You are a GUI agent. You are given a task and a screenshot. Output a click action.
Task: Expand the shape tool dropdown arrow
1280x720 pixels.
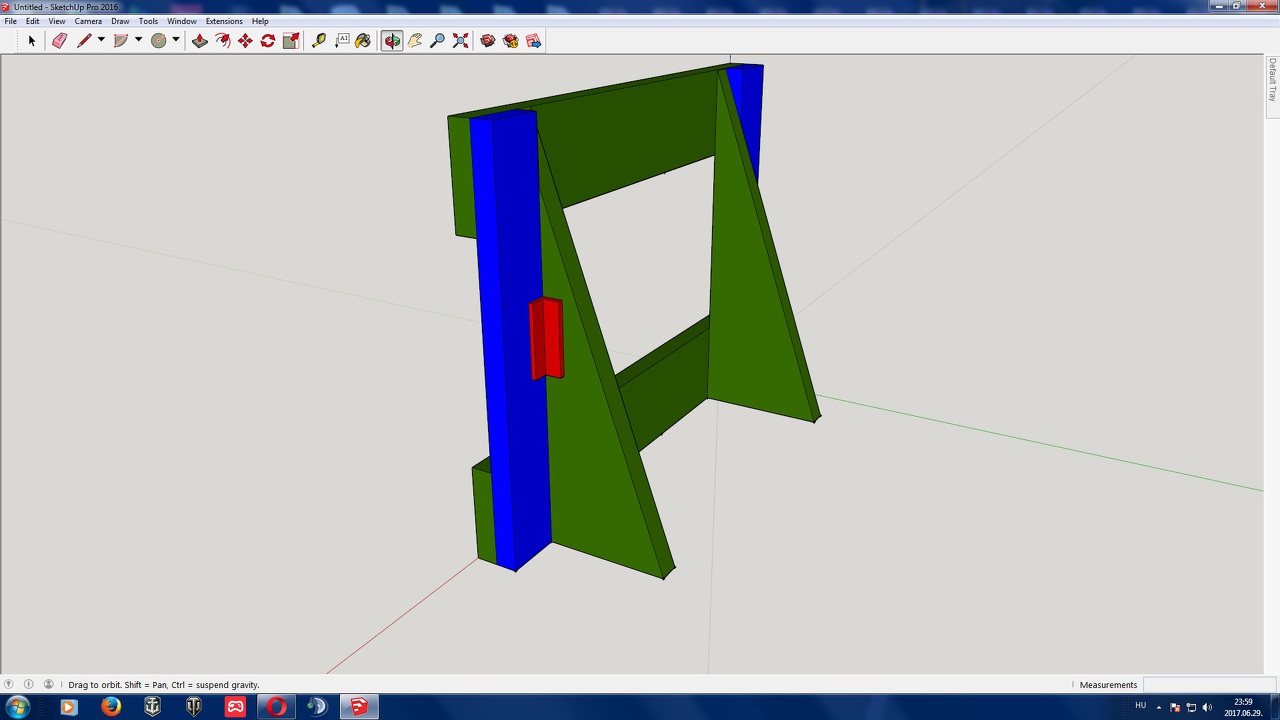tap(175, 41)
